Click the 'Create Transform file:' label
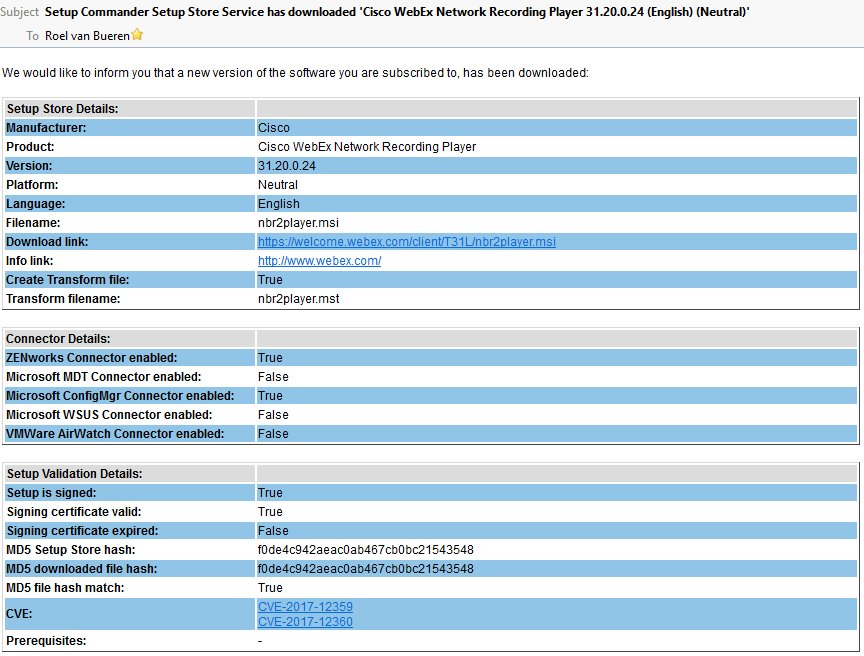This screenshot has height=656, width=864. click(x=68, y=280)
